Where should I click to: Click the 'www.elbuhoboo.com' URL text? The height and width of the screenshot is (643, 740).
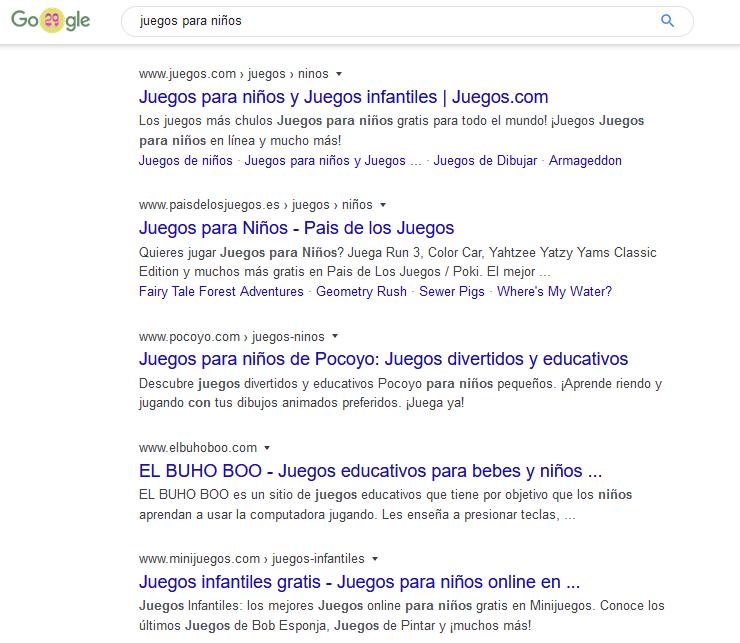point(198,448)
